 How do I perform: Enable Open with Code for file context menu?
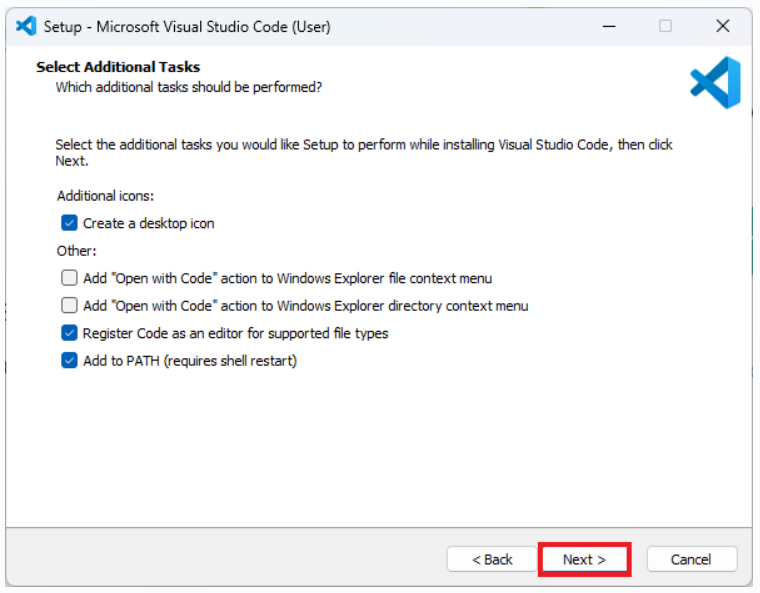point(69,278)
